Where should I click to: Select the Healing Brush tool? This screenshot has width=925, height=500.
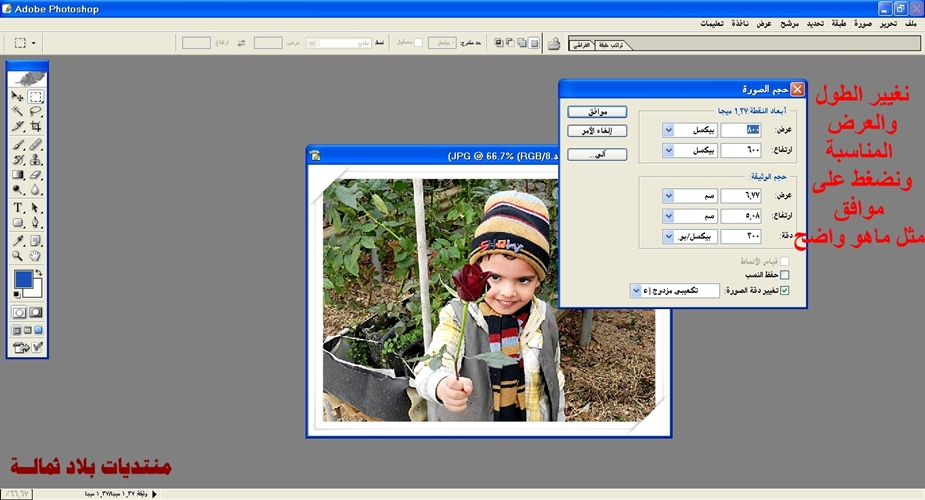point(35,144)
